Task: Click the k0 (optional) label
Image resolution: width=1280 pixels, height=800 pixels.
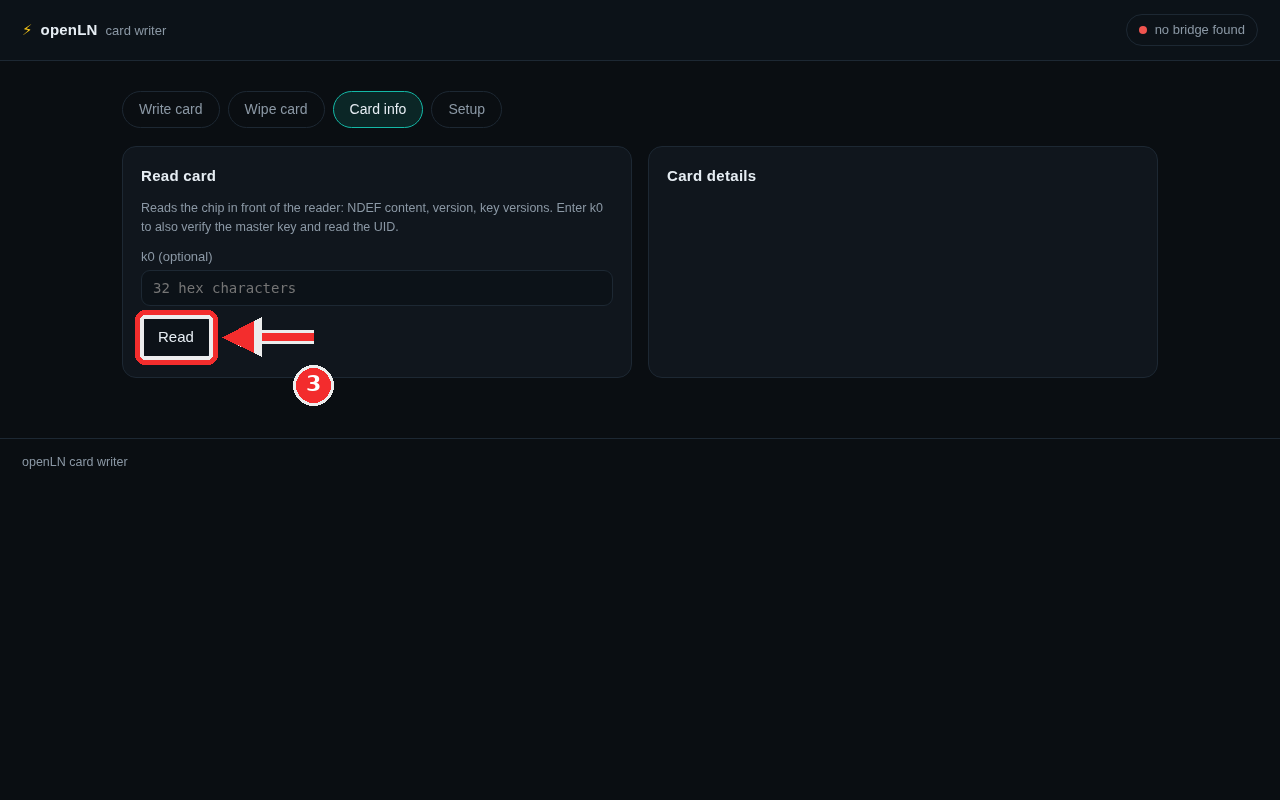Action: (x=177, y=257)
